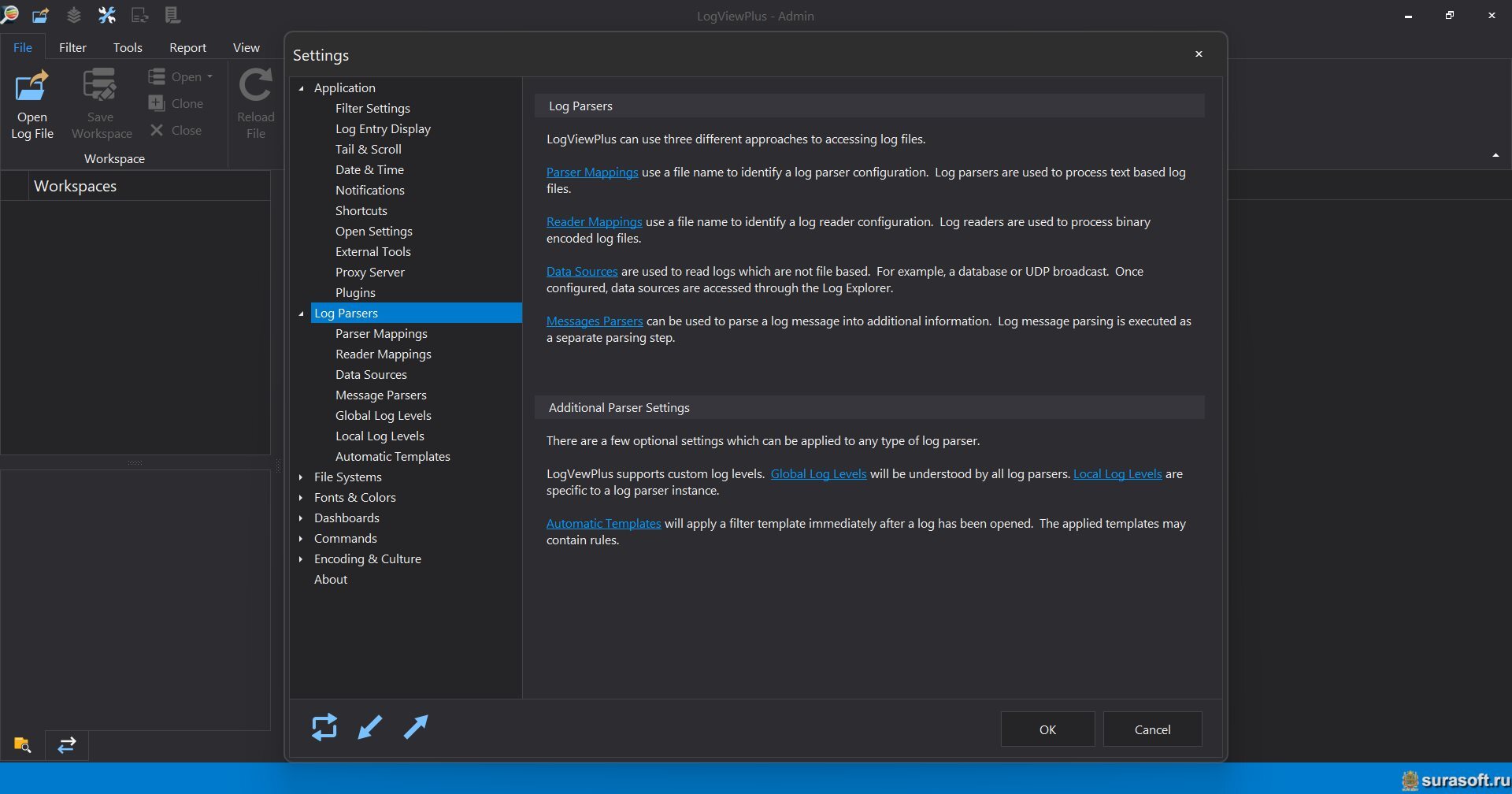Switch to the Filter ribbon tab
Viewport: 1512px width, 794px height.
[x=72, y=47]
